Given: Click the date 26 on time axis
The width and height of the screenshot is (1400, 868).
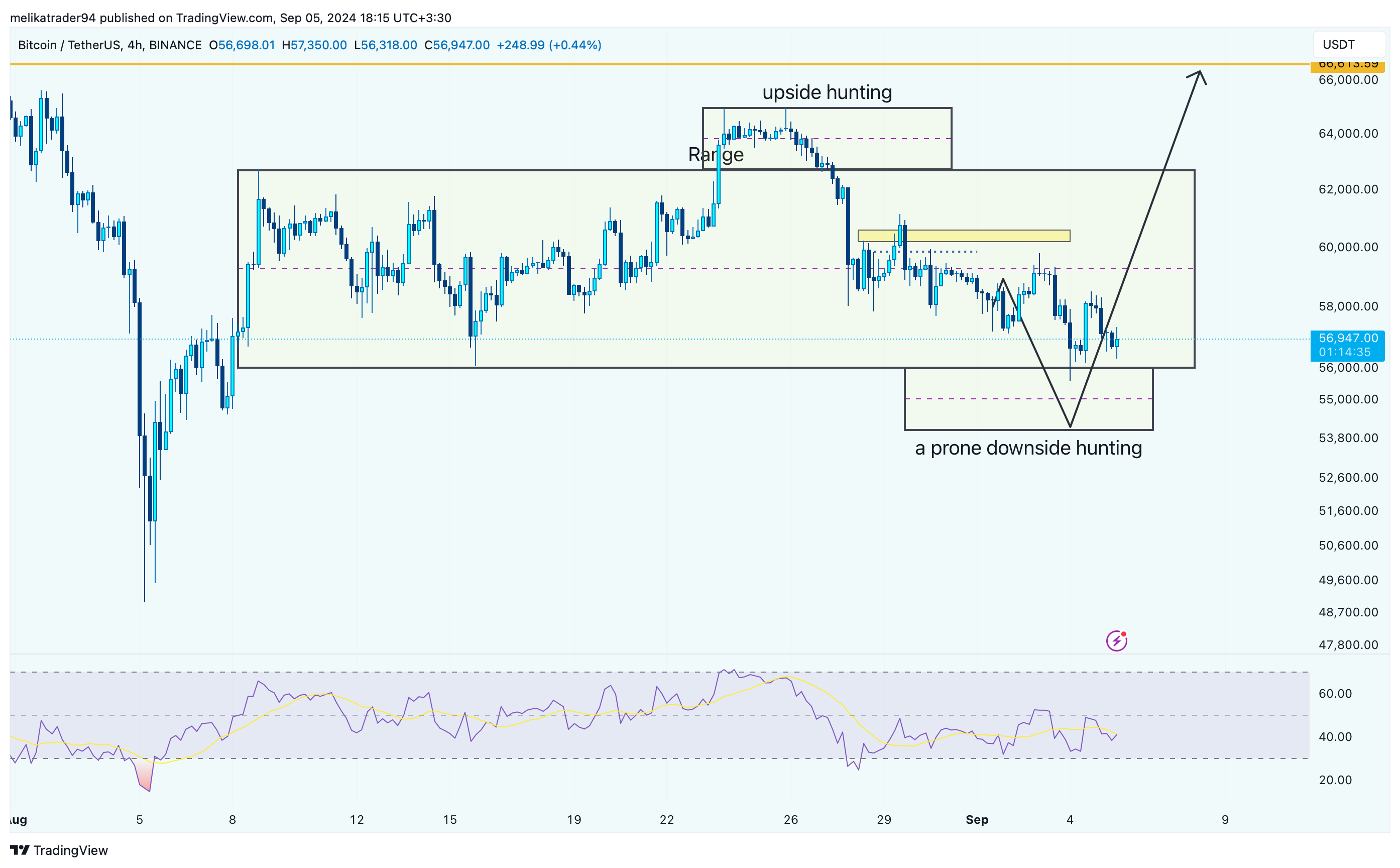Looking at the screenshot, I should tap(791, 819).
